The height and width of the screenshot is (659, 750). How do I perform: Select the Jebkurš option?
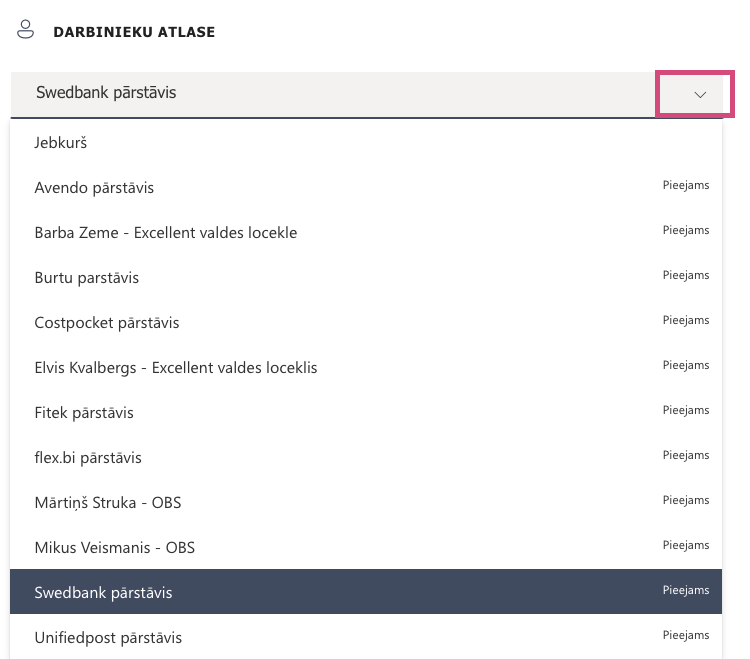pyautogui.click(x=61, y=143)
